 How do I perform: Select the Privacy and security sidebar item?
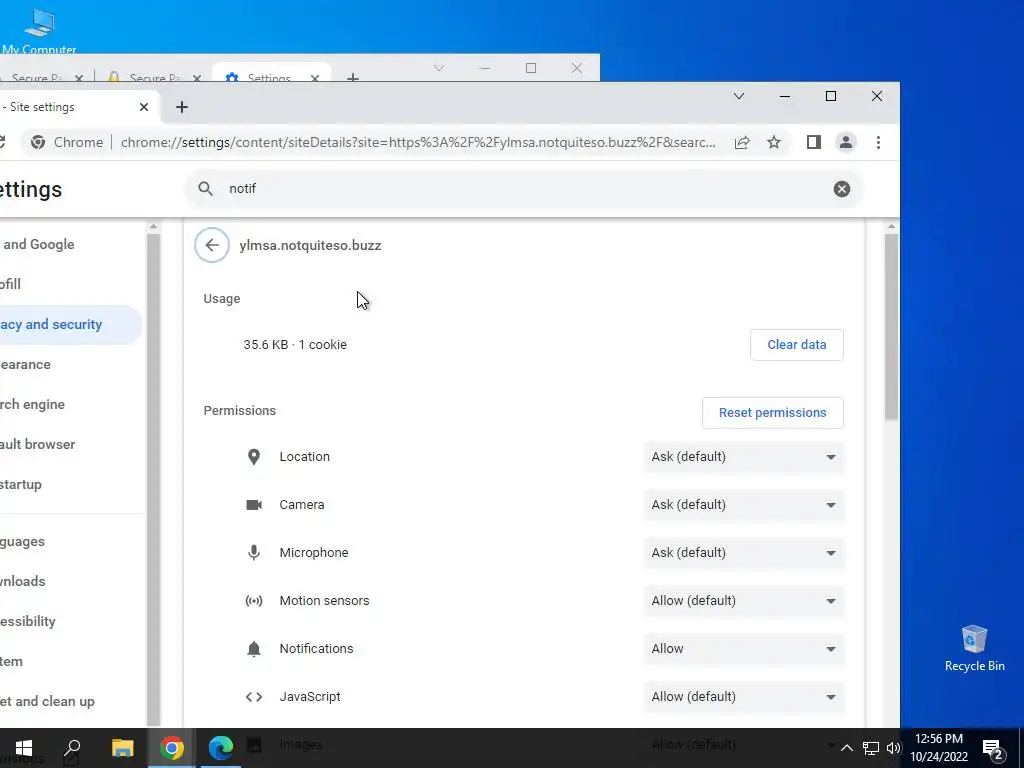(x=69, y=325)
